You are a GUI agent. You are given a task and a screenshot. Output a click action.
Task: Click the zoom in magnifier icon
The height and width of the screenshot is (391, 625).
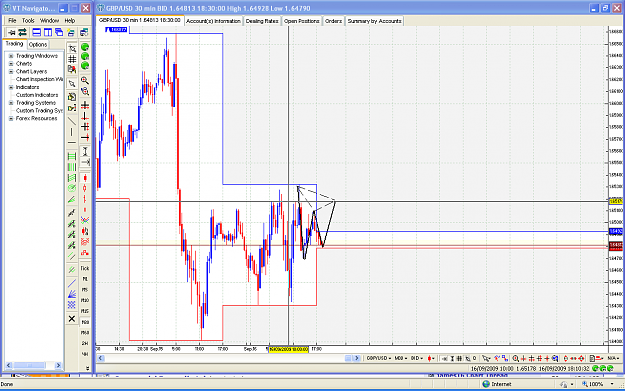(x=85, y=81)
